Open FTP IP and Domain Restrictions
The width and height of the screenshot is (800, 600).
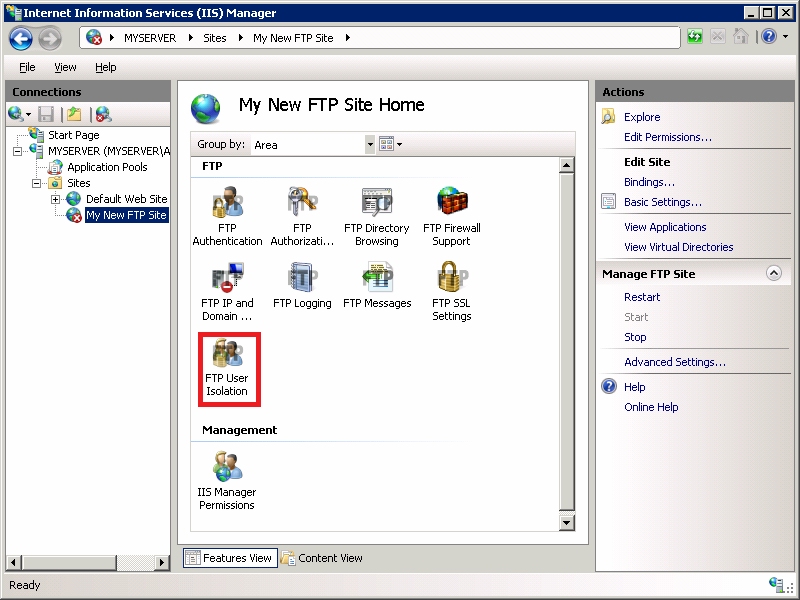click(x=227, y=291)
